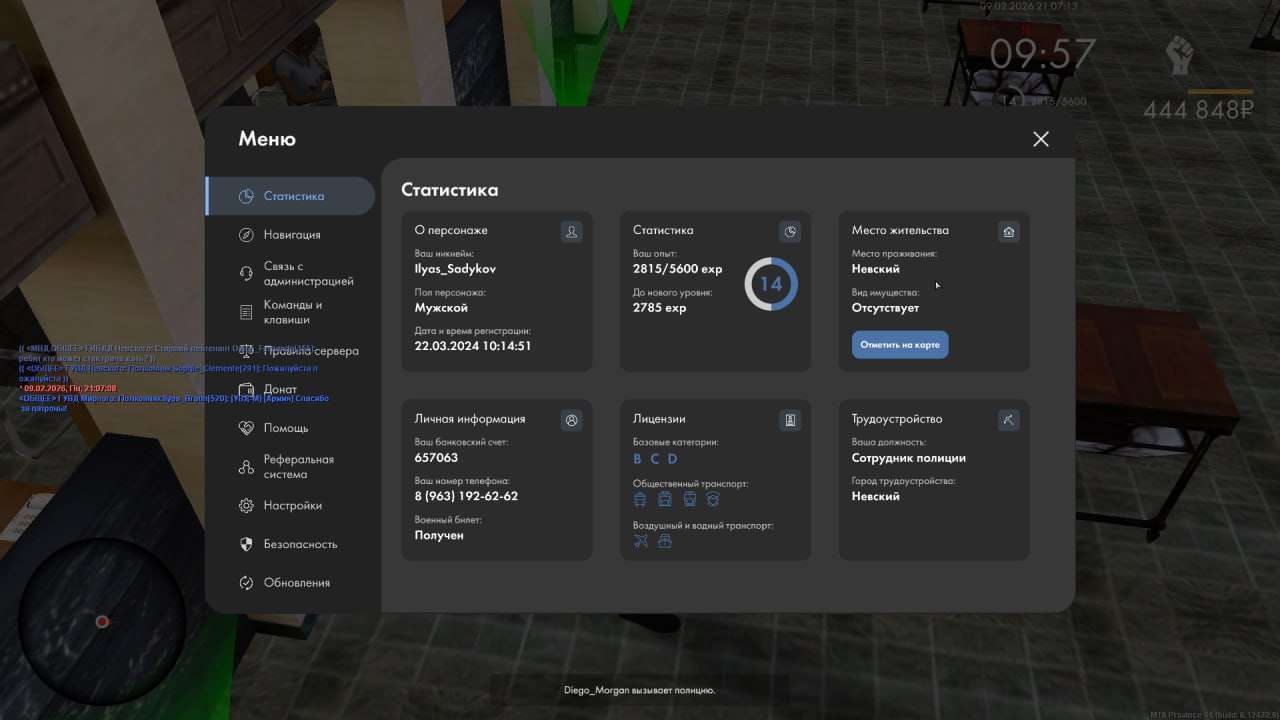Image resolution: width=1280 pixels, height=720 pixels.
Task: Open the Обновления menu item
Action: [295, 583]
